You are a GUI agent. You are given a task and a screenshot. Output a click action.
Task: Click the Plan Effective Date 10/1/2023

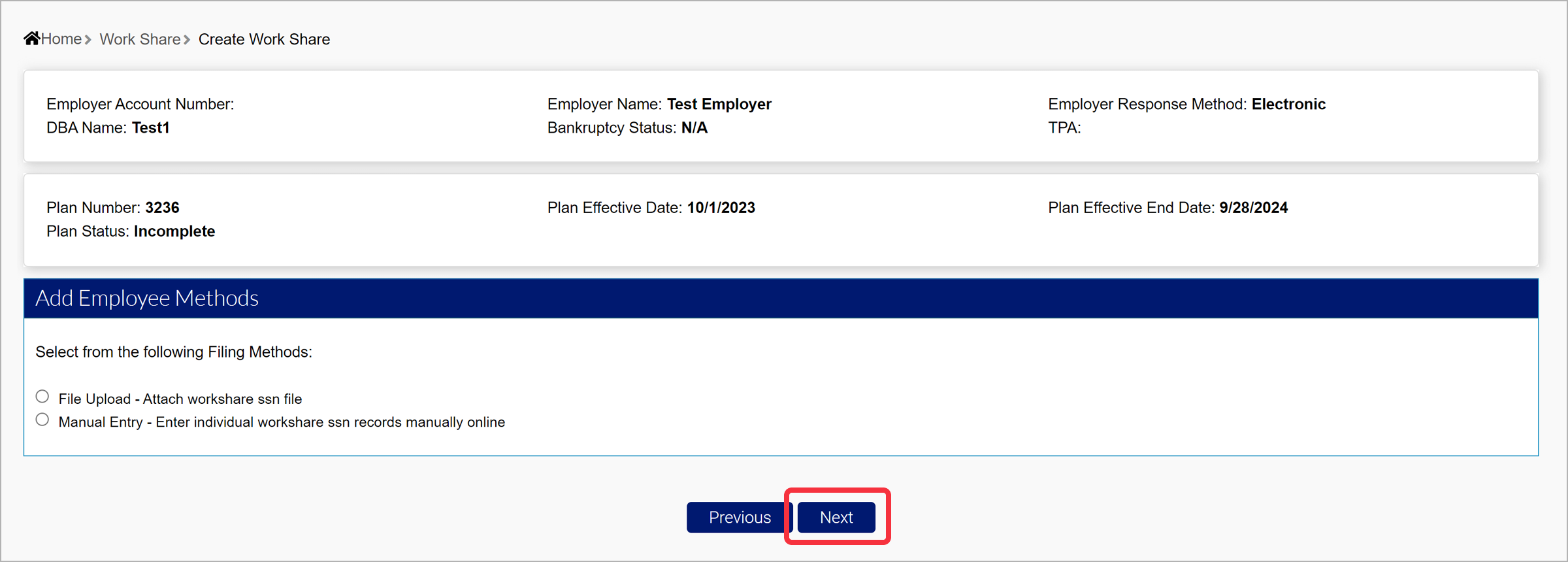[x=721, y=208]
